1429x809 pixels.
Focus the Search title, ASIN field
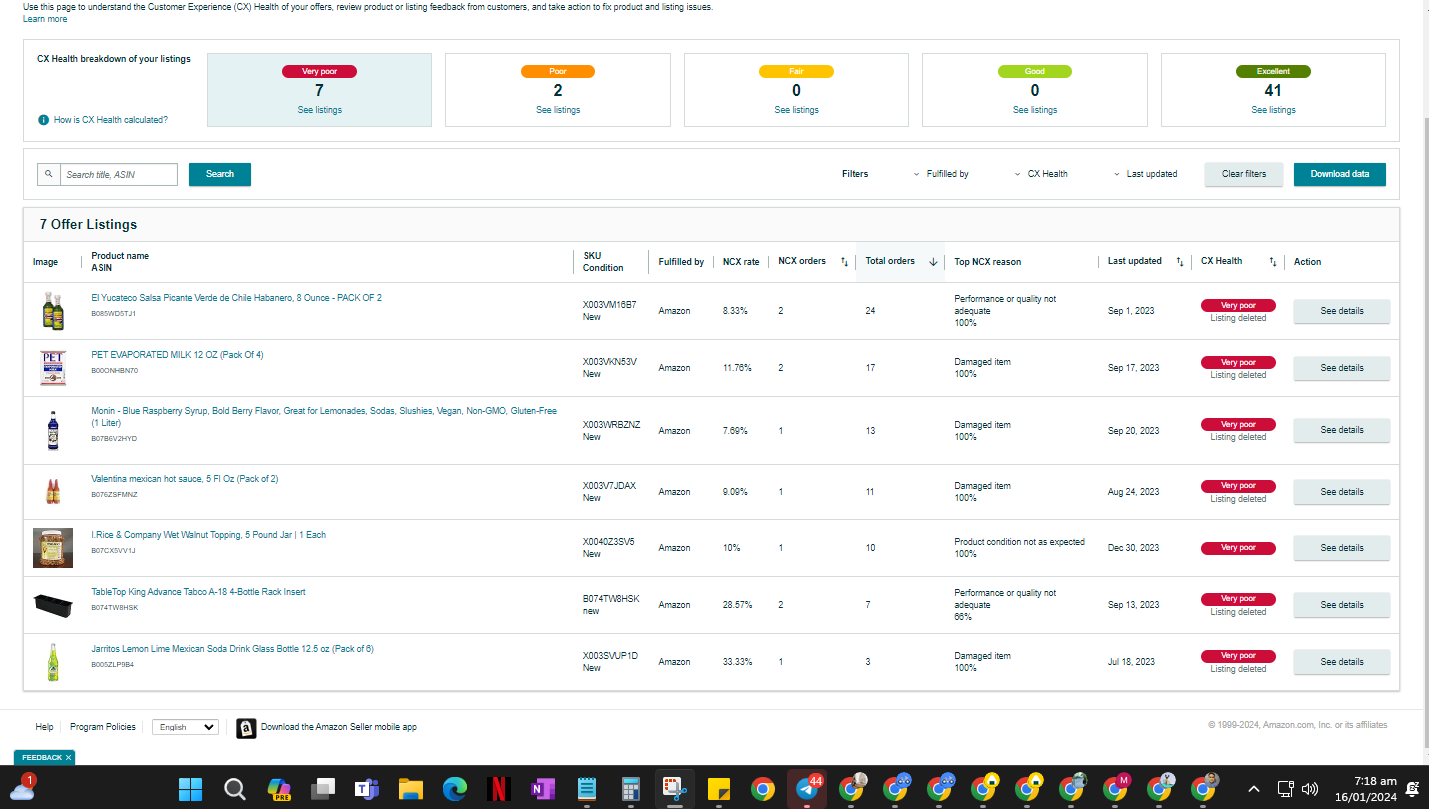click(x=119, y=174)
